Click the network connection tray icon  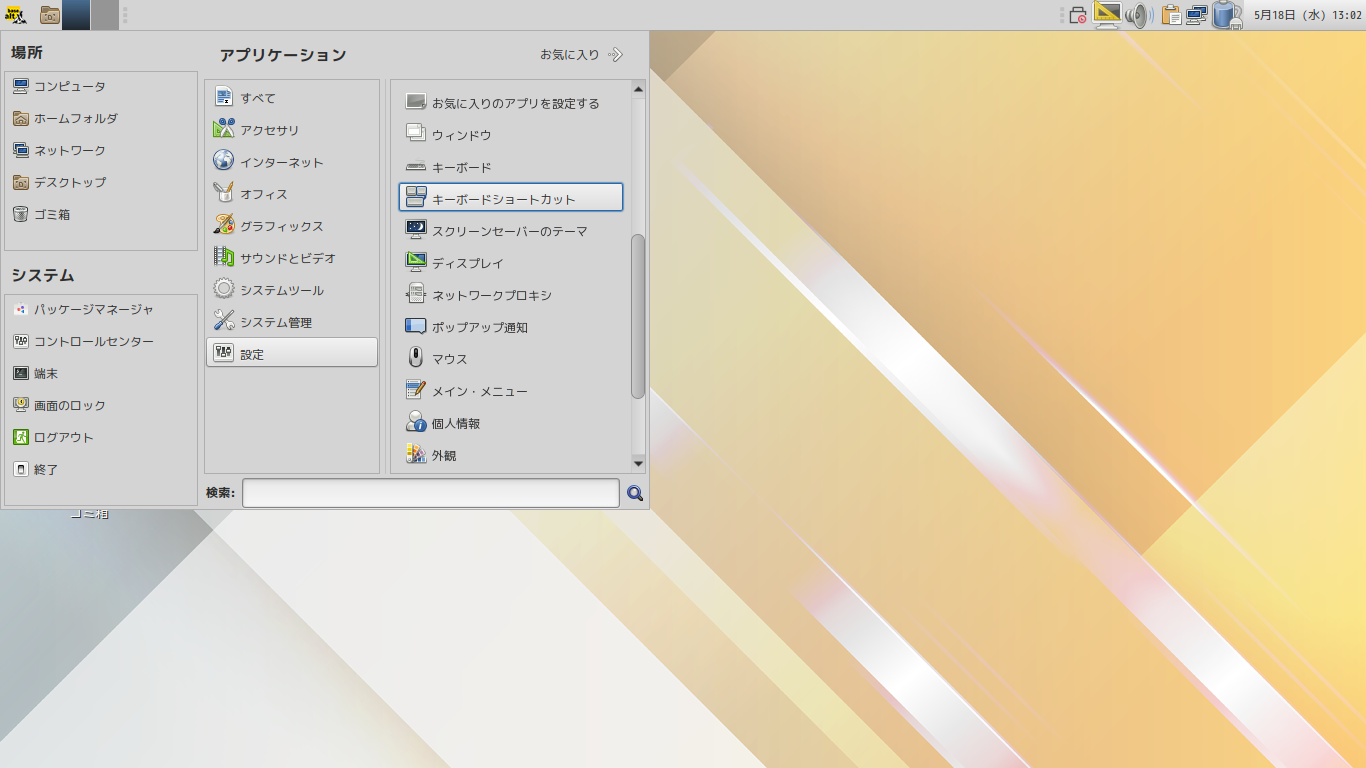tap(1196, 15)
